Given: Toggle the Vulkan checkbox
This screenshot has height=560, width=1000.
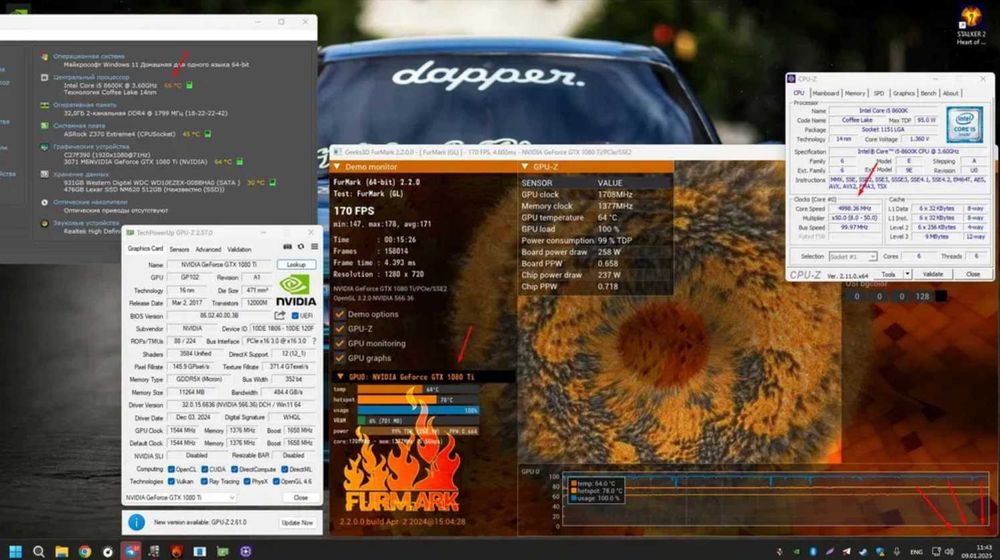Looking at the screenshot, I should pos(171,482).
